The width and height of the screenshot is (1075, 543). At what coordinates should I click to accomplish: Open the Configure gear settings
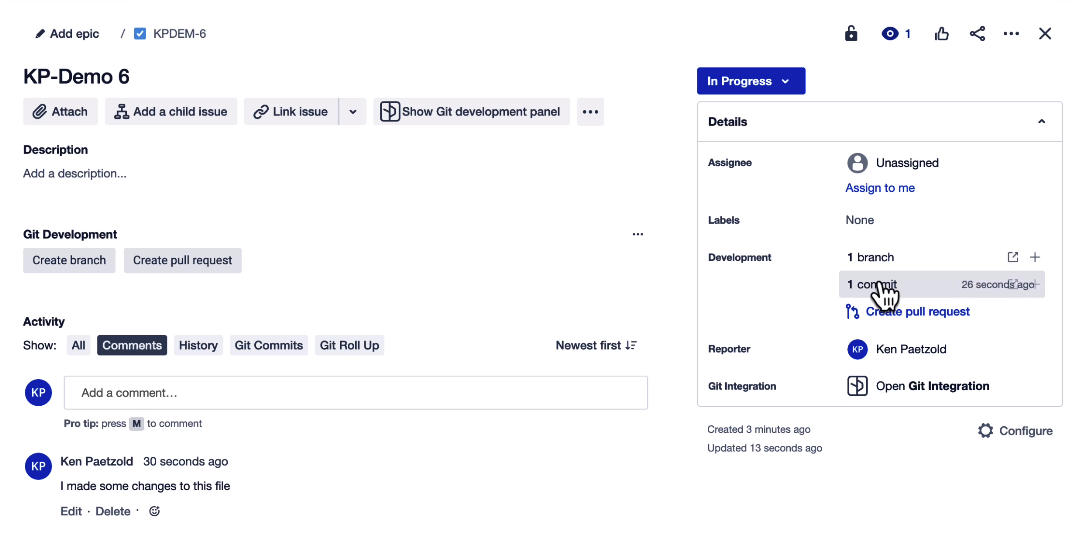[x=1015, y=431]
